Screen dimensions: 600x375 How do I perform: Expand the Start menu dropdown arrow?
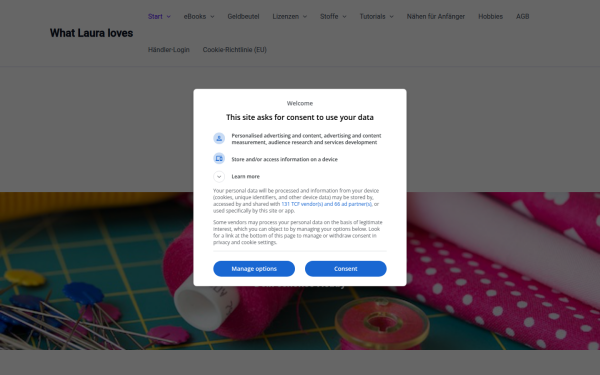click(x=168, y=16)
